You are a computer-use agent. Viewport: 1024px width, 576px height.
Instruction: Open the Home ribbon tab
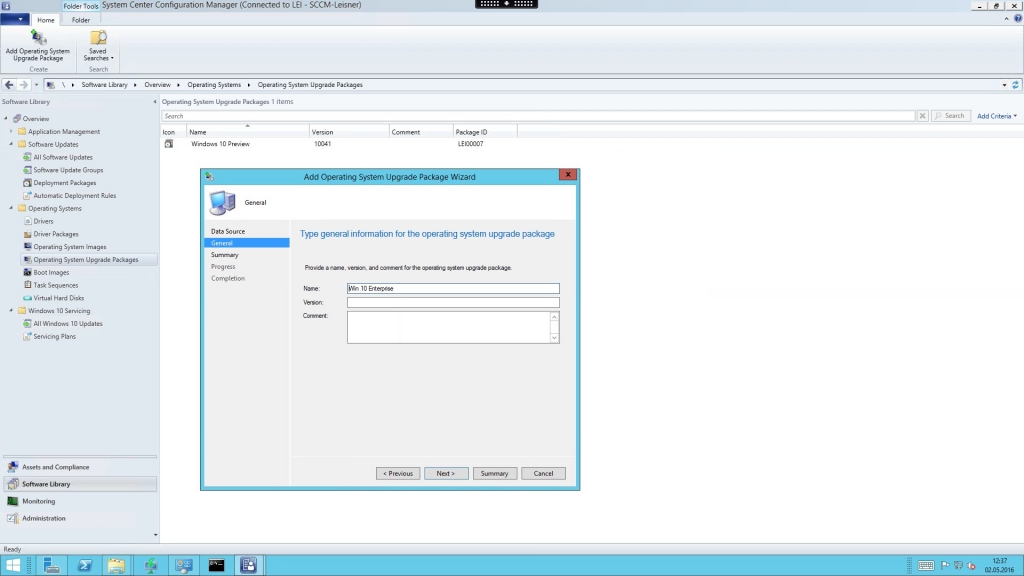tap(46, 20)
